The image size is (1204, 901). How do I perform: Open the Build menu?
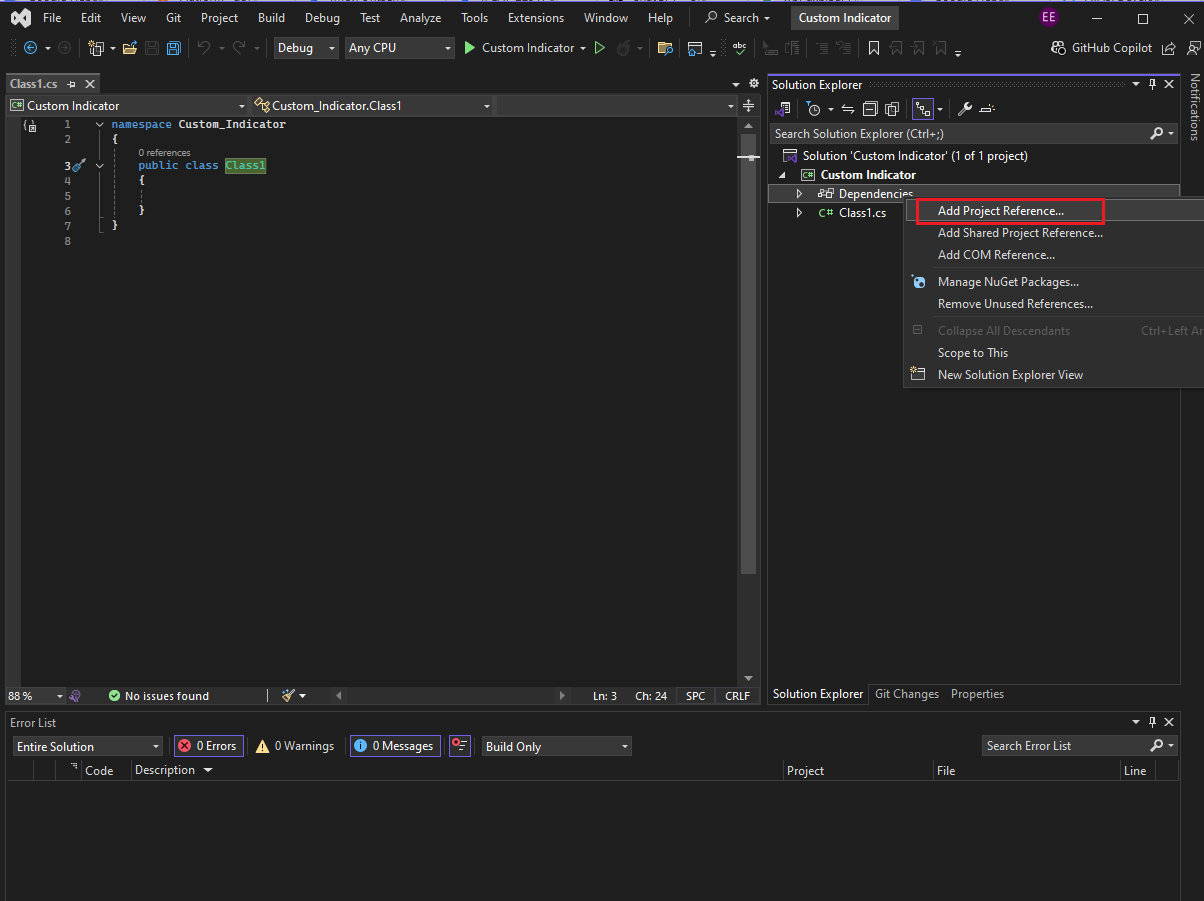point(271,18)
